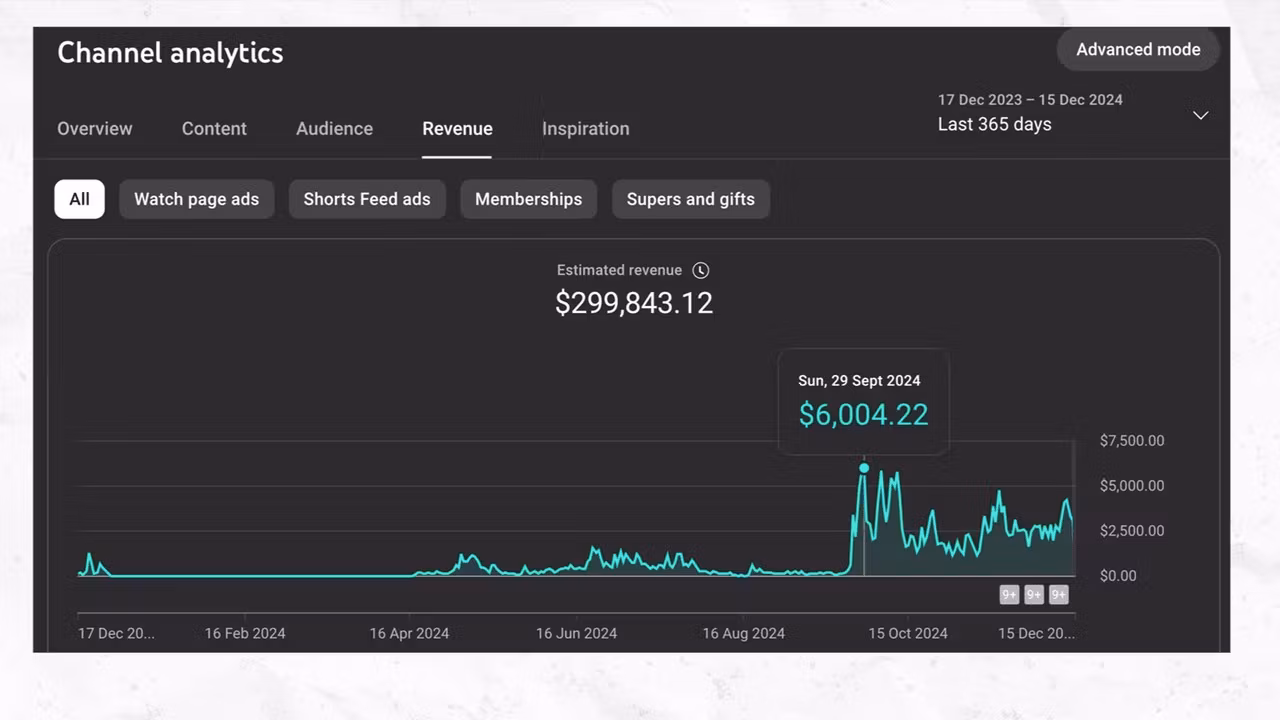
Task: Select the Revenue tab
Action: click(x=457, y=129)
